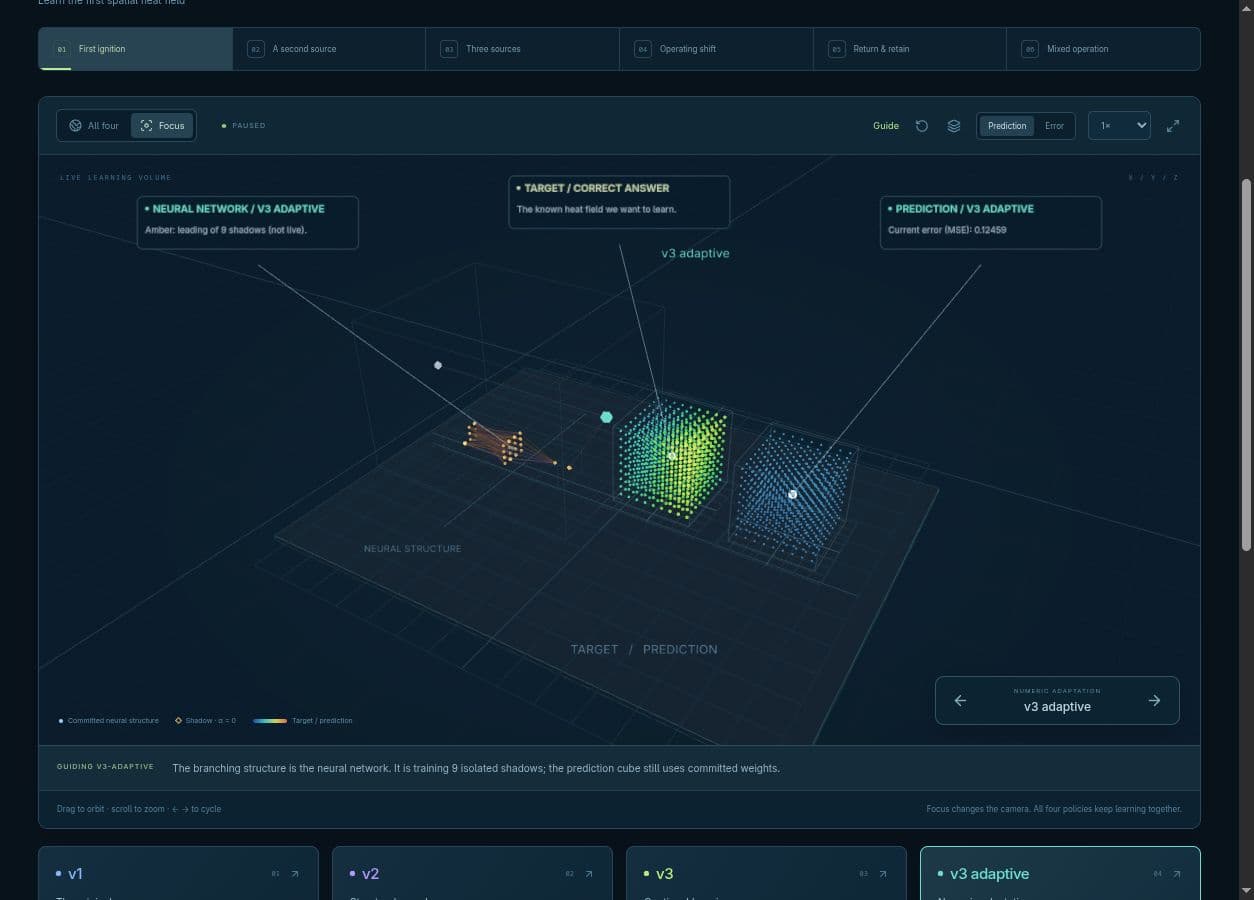This screenshot has width=1254, height=900.
Task: Open the Operating shift tab
Action: click(717, 49)
